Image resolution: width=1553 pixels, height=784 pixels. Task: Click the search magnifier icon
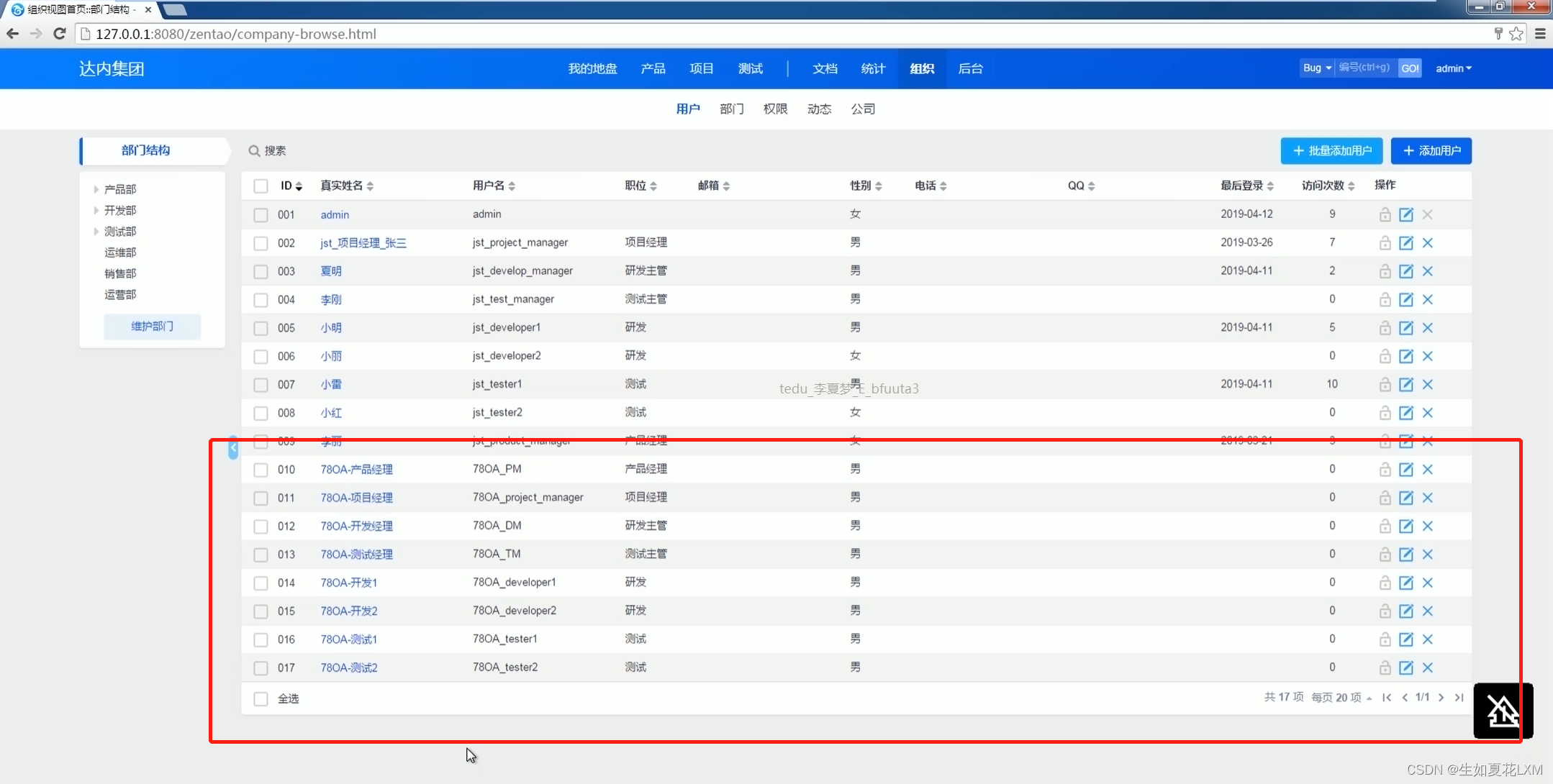pyautogui.click(x=254, y=150)
